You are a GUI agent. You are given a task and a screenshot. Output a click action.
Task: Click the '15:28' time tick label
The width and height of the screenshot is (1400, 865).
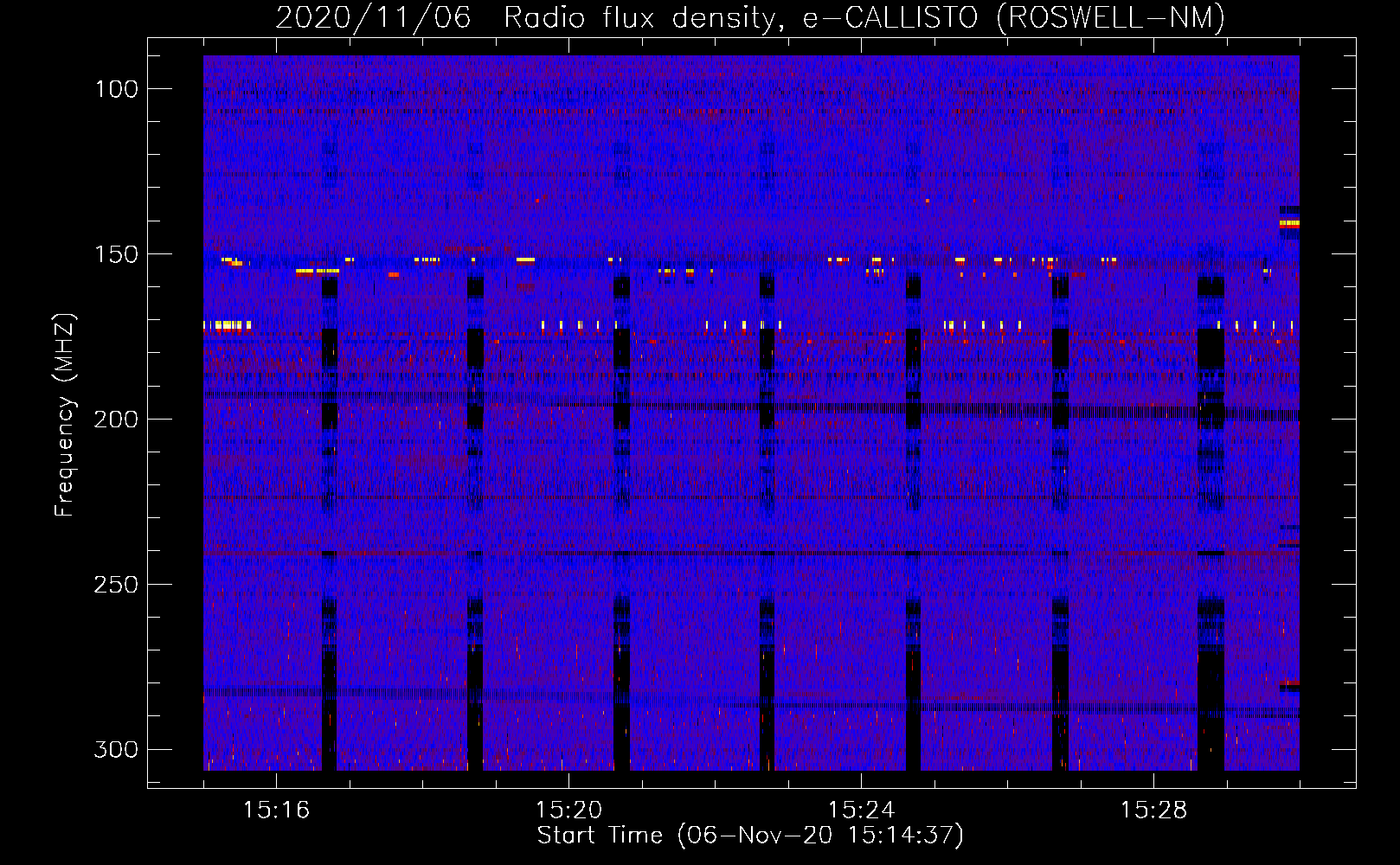pyautogui.click(x=1153, y=810)
